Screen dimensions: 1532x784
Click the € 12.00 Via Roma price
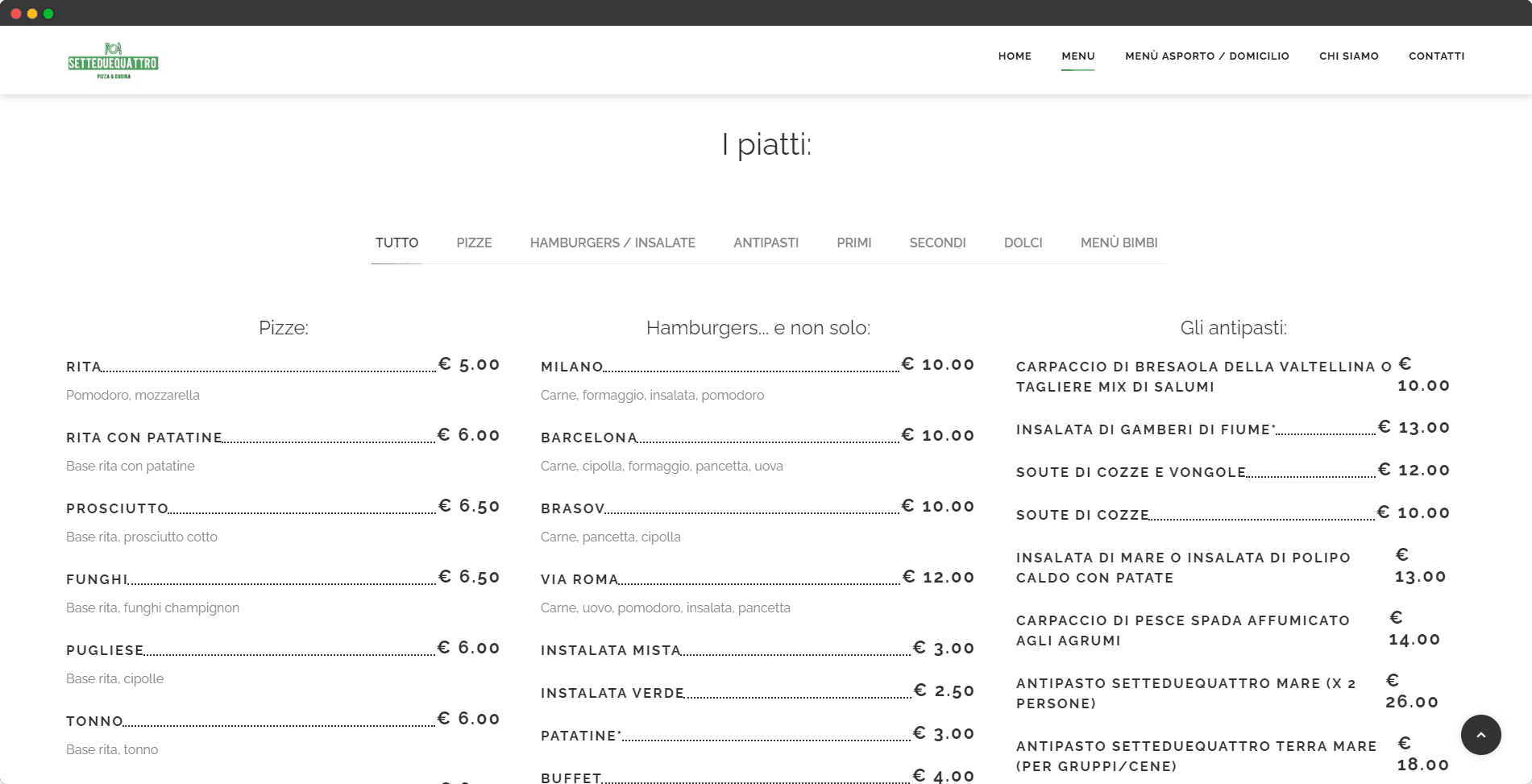939,577
